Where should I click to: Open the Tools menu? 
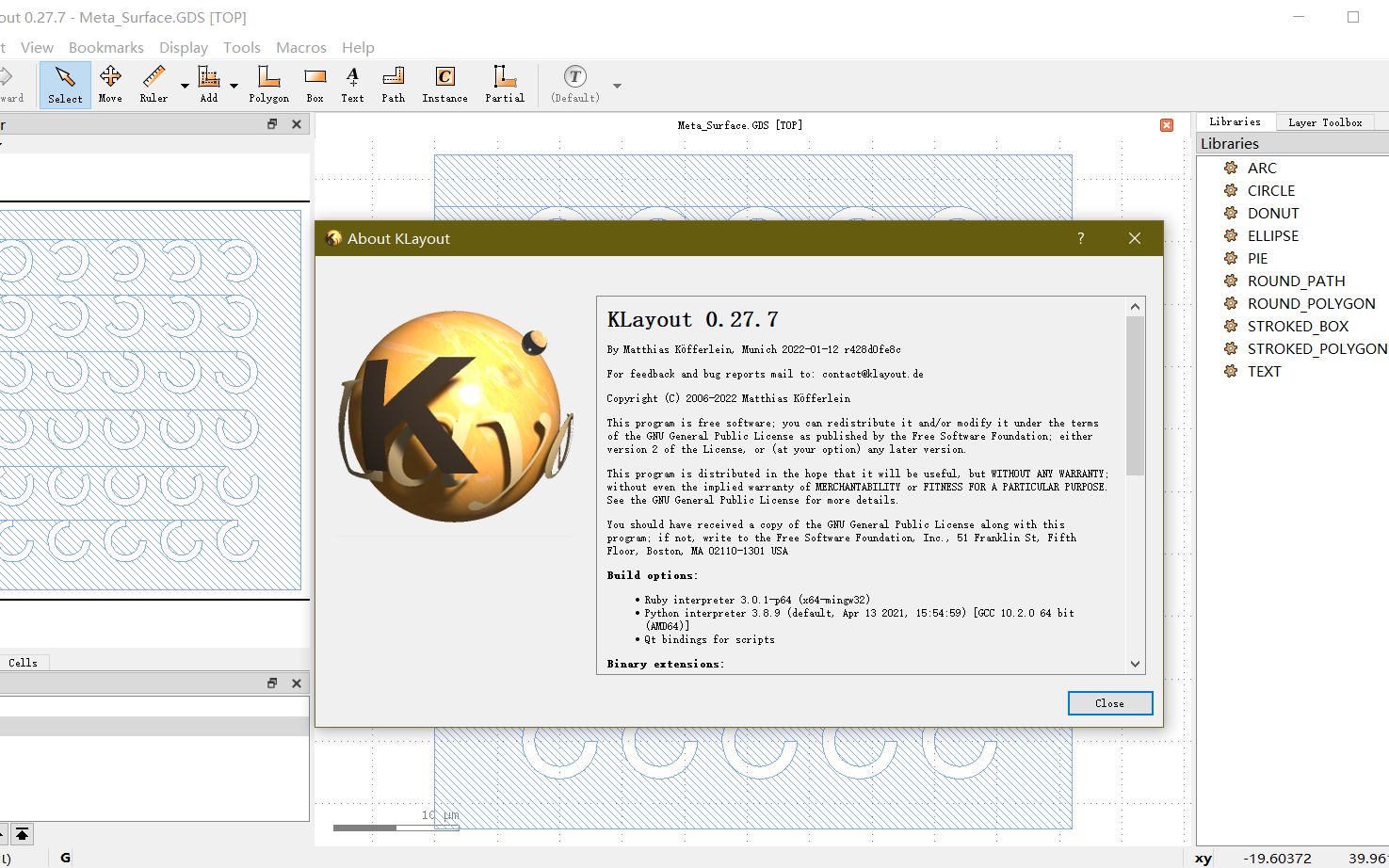coord(242,47)
